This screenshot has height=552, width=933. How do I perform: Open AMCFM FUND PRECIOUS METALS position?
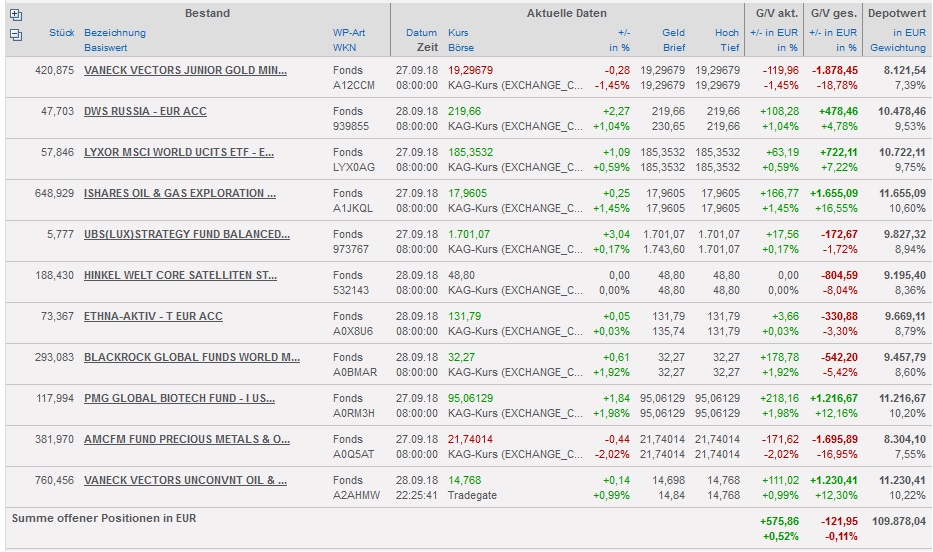point(187,439)
